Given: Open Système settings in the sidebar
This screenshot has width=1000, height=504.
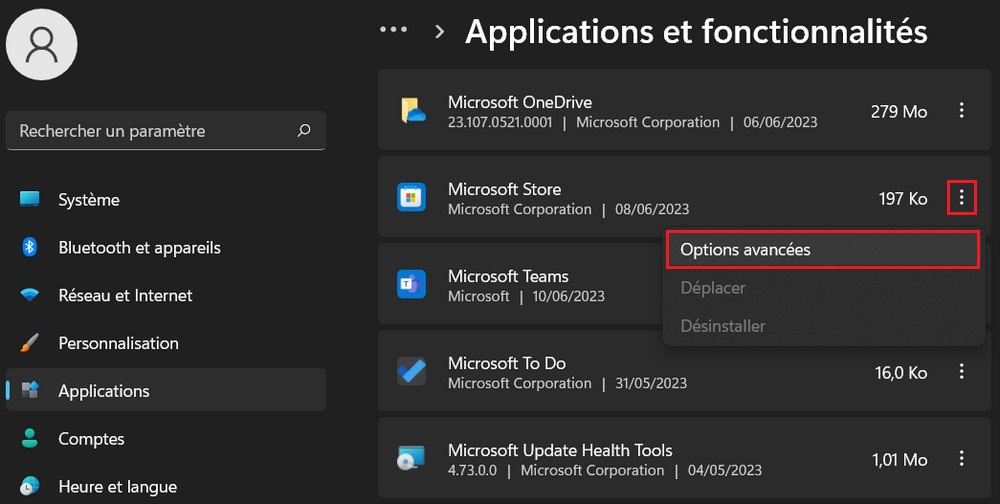Looking at the screenshot, I should tap(89, 200).
